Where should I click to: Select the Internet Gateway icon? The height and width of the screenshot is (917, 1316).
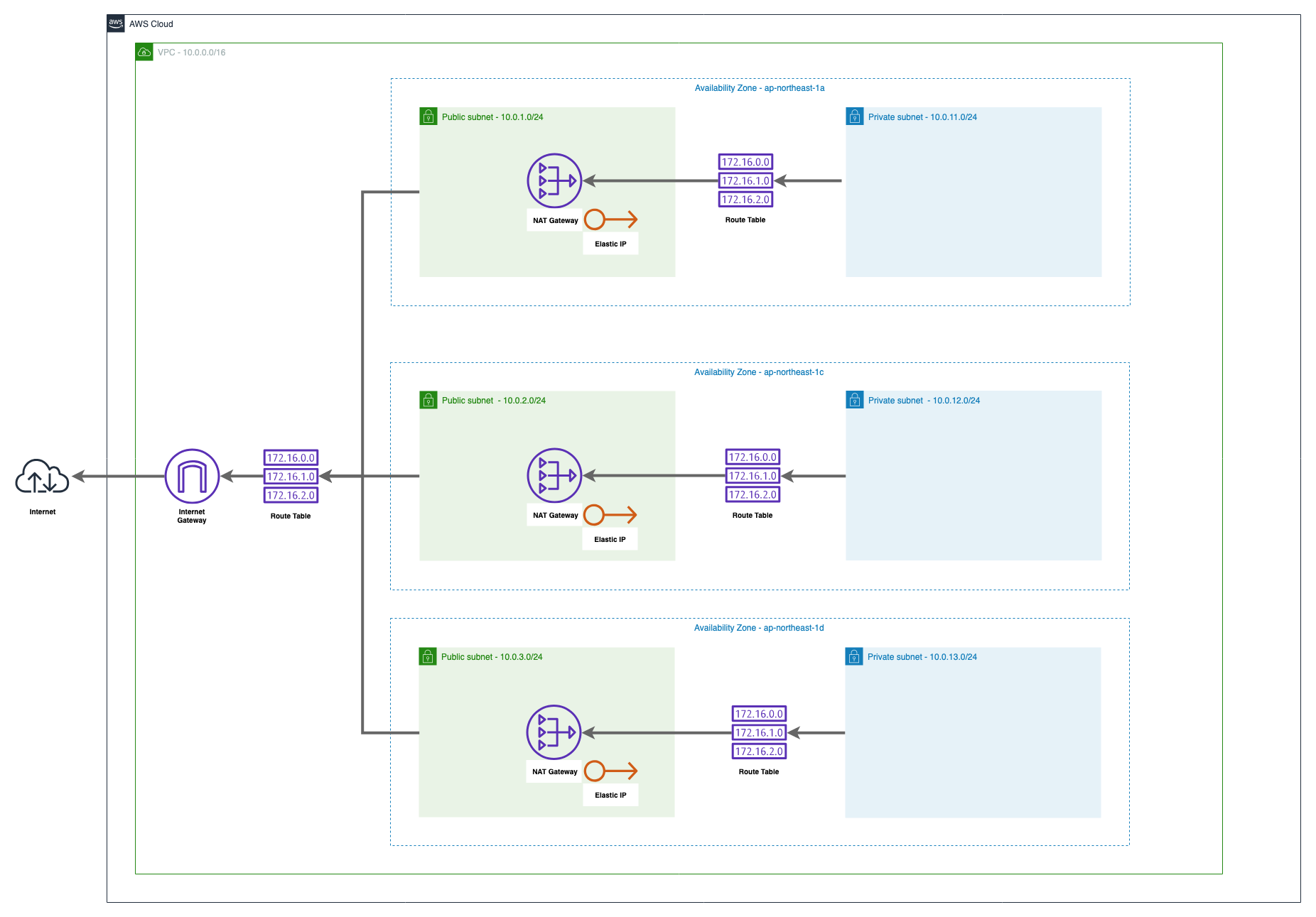point(192,476)
